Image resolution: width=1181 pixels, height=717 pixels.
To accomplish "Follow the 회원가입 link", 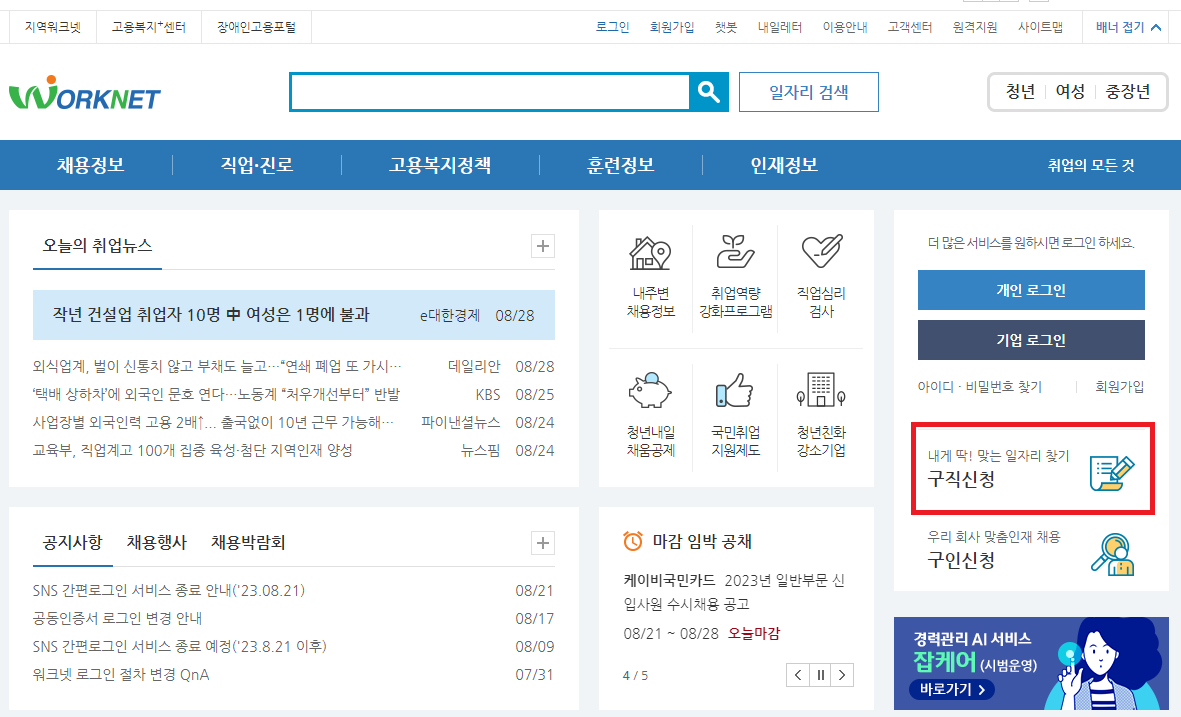I will (x=673, y=27).
